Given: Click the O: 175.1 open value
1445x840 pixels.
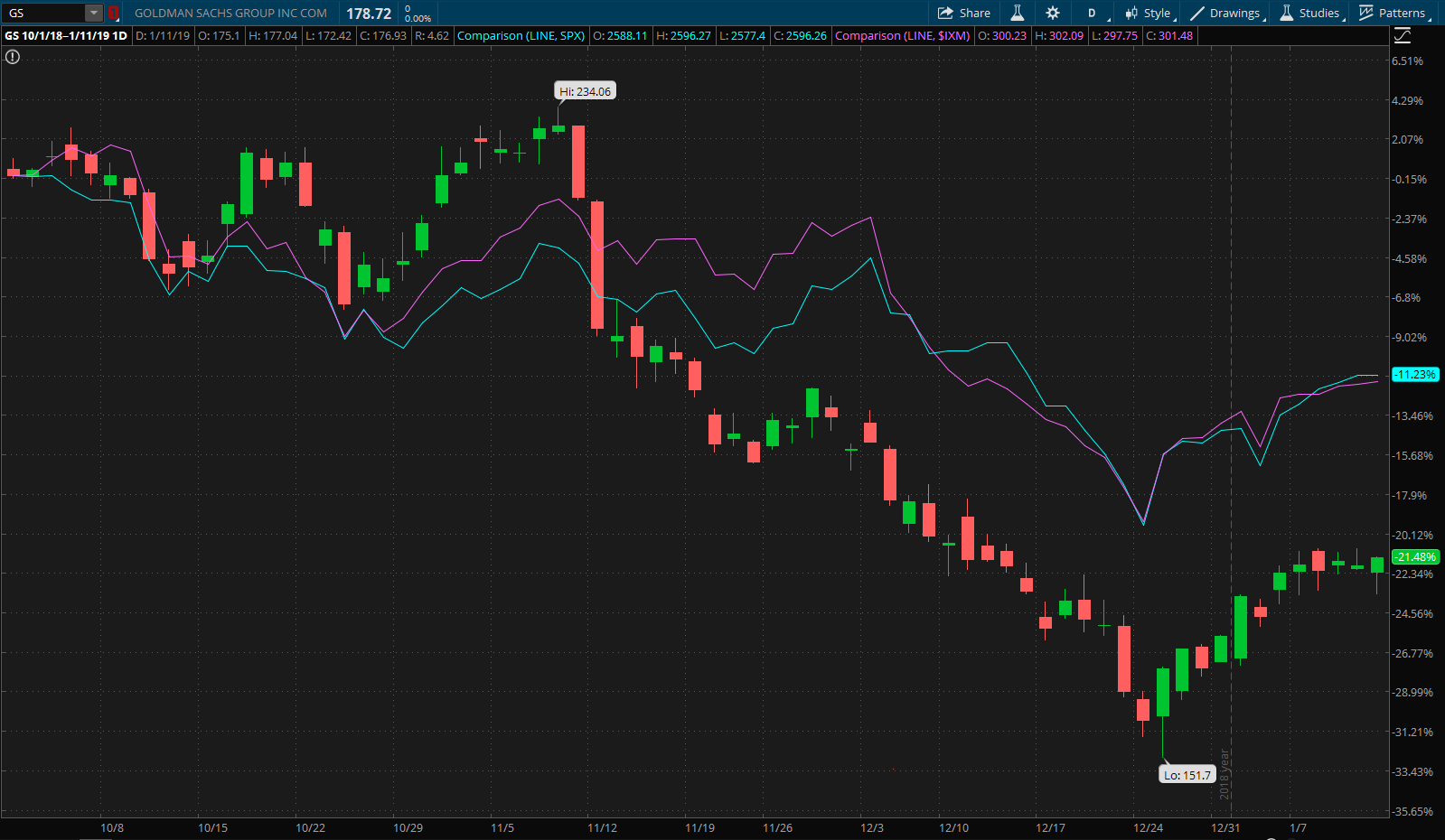Looking at the screenshot, I should [219, 36].
